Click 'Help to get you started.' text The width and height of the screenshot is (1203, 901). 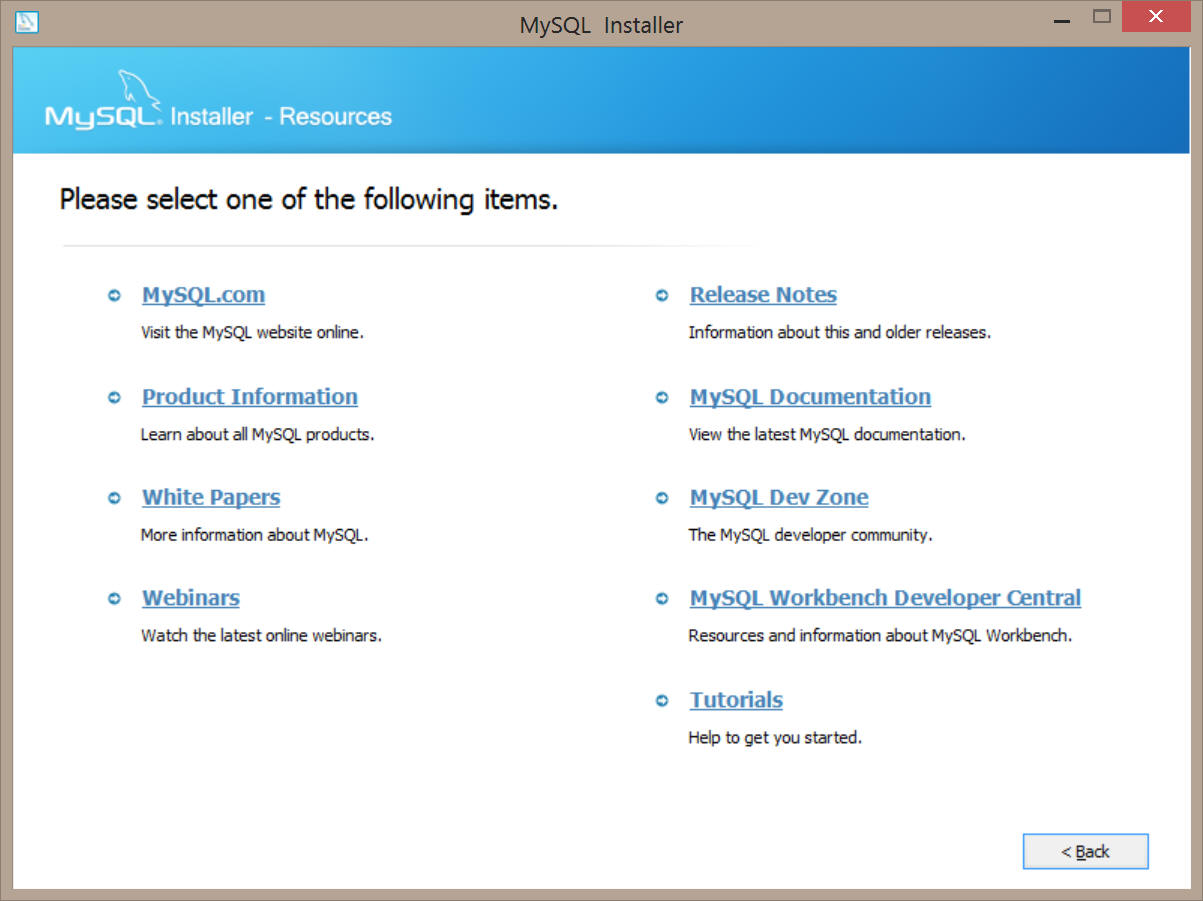point(775,738)
